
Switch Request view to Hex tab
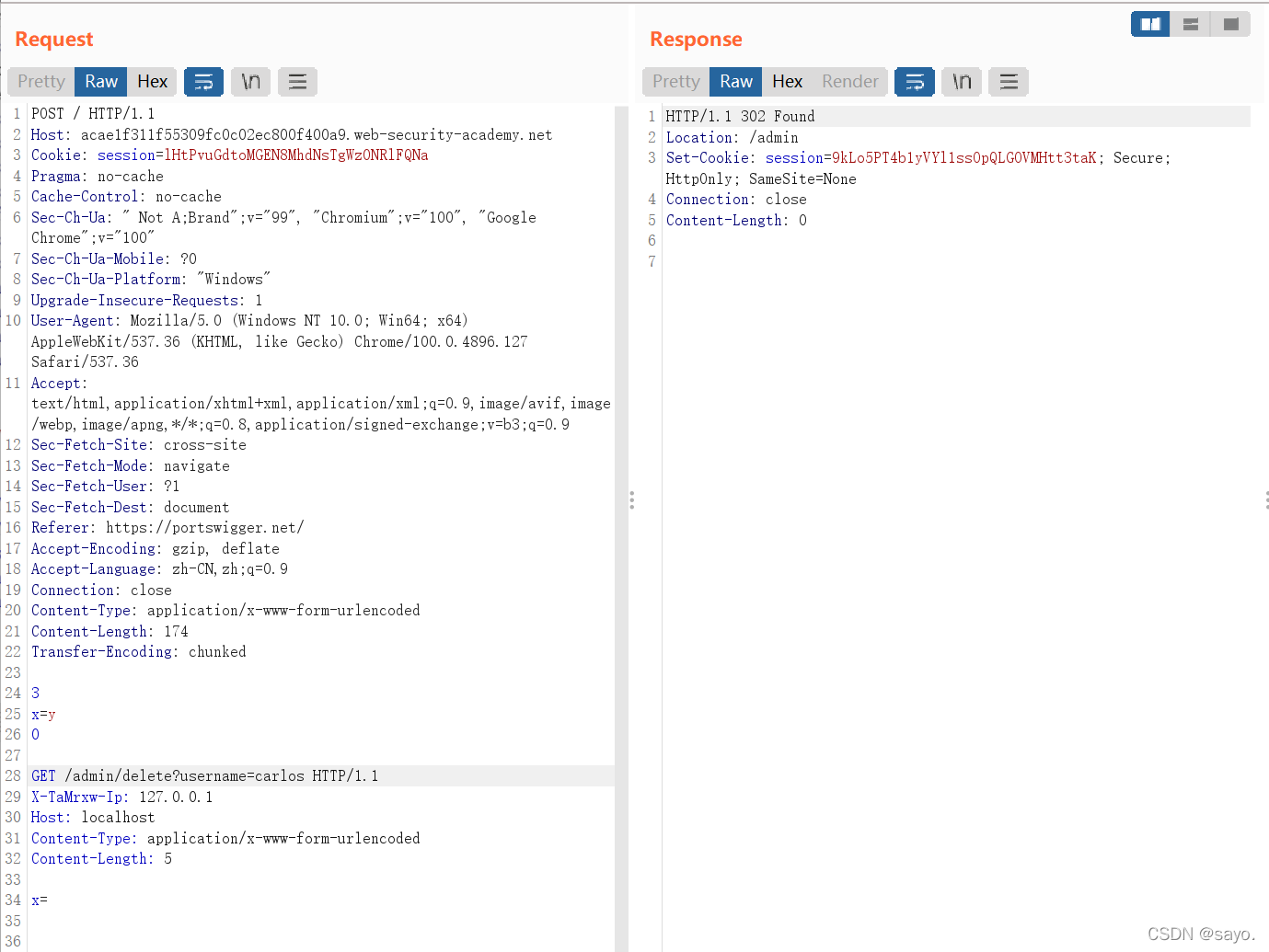153,82
